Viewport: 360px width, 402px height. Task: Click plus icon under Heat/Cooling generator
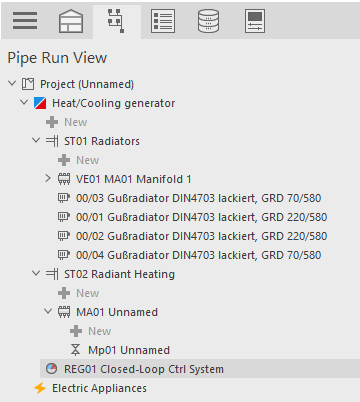(x=52, y=122)
